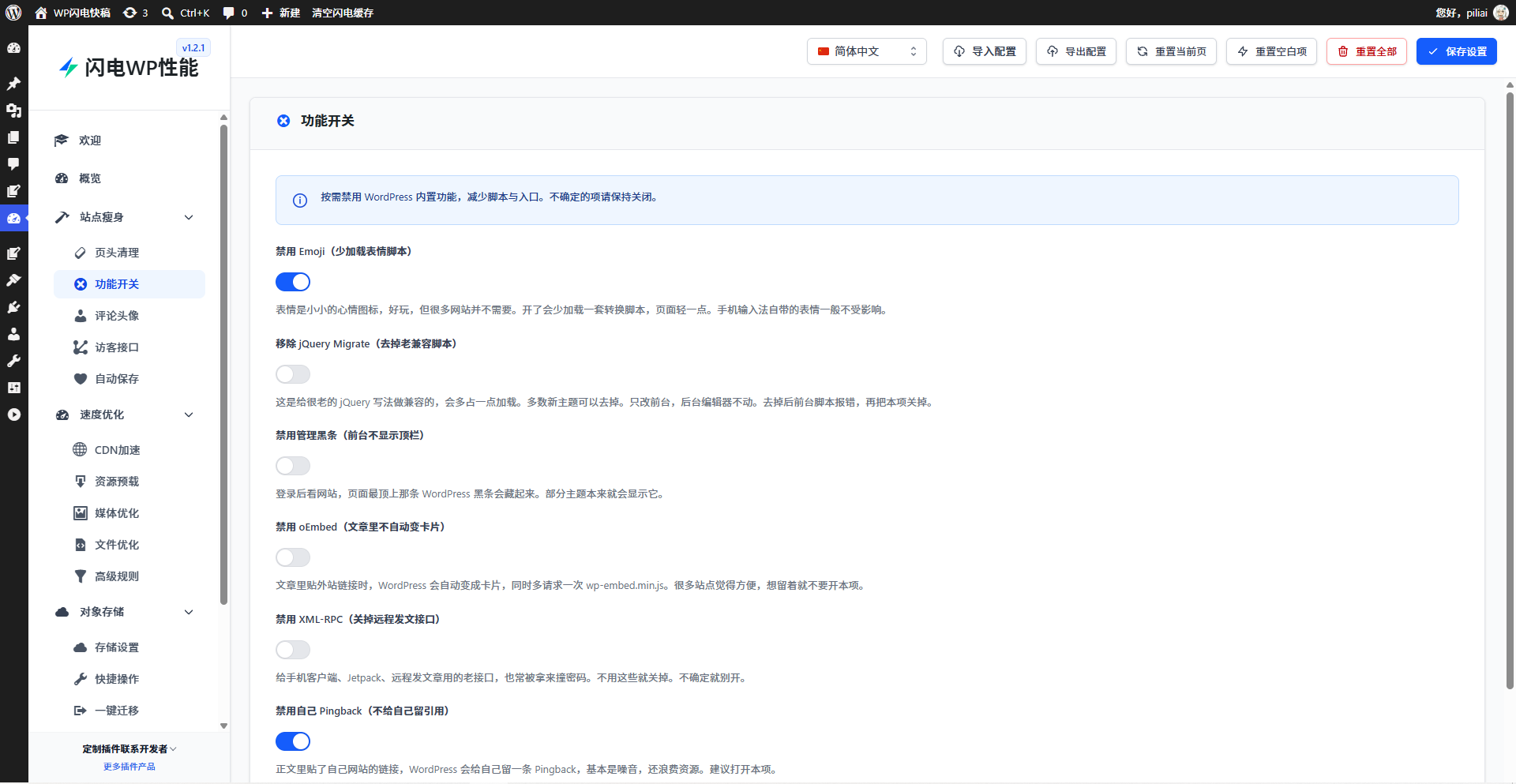Open the 欢迎 sidebar menu item
This screenshot has width=1516, height=784.
[x=129, y=141]
